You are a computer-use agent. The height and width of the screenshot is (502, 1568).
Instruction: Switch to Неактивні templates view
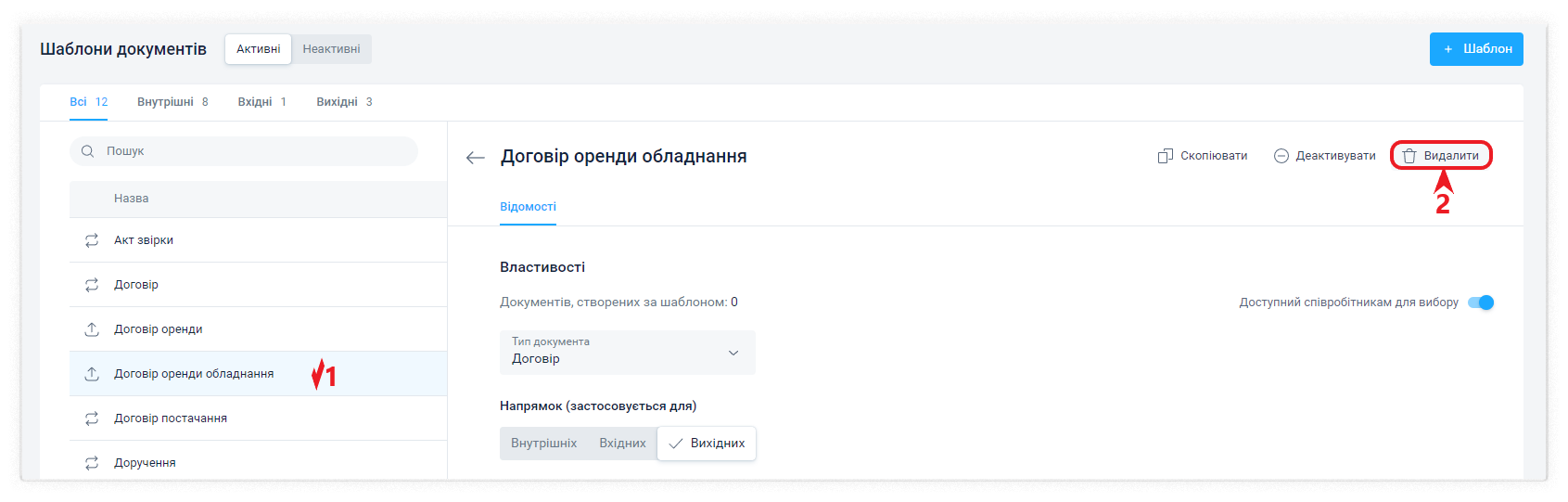pyautogui.click(x=331, y=49)
